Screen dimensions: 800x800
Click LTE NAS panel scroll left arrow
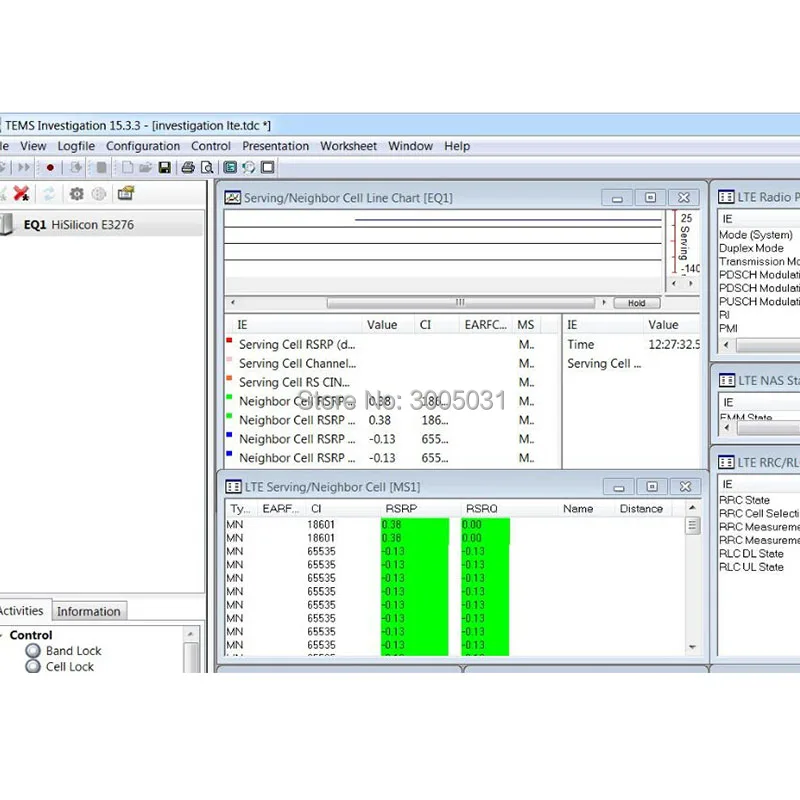727,428
